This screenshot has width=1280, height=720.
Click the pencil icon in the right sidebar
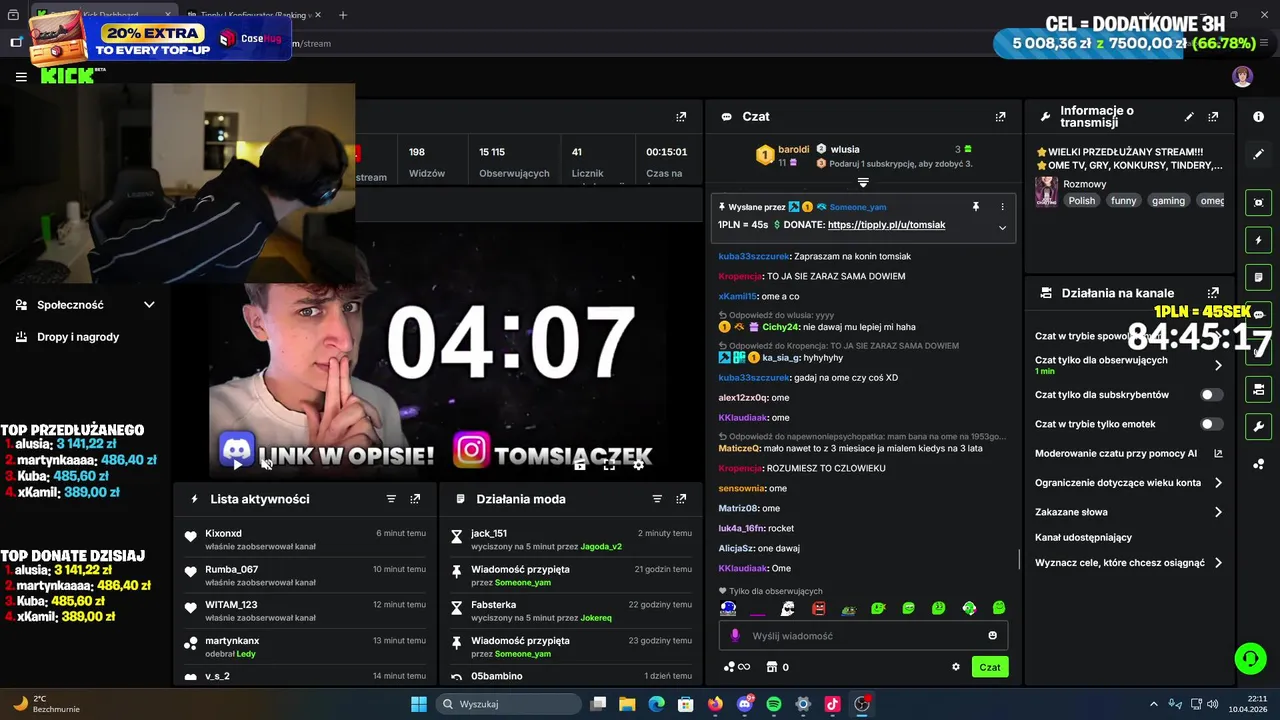pos(1259,154)
